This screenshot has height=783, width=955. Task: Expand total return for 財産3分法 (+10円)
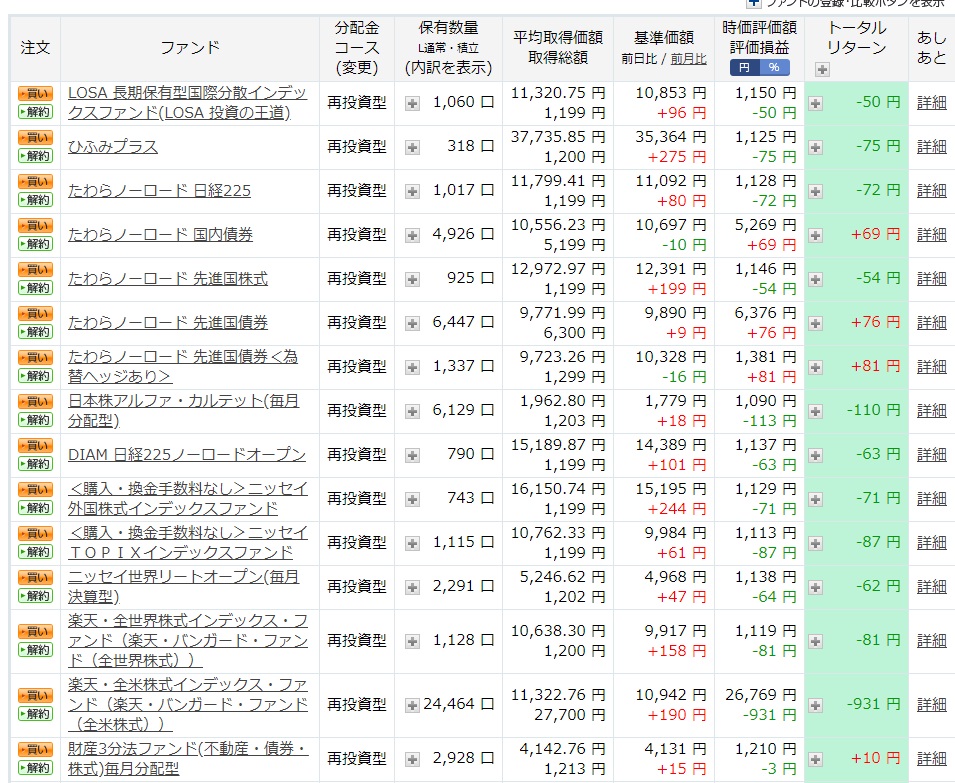(x=816, y=759)
